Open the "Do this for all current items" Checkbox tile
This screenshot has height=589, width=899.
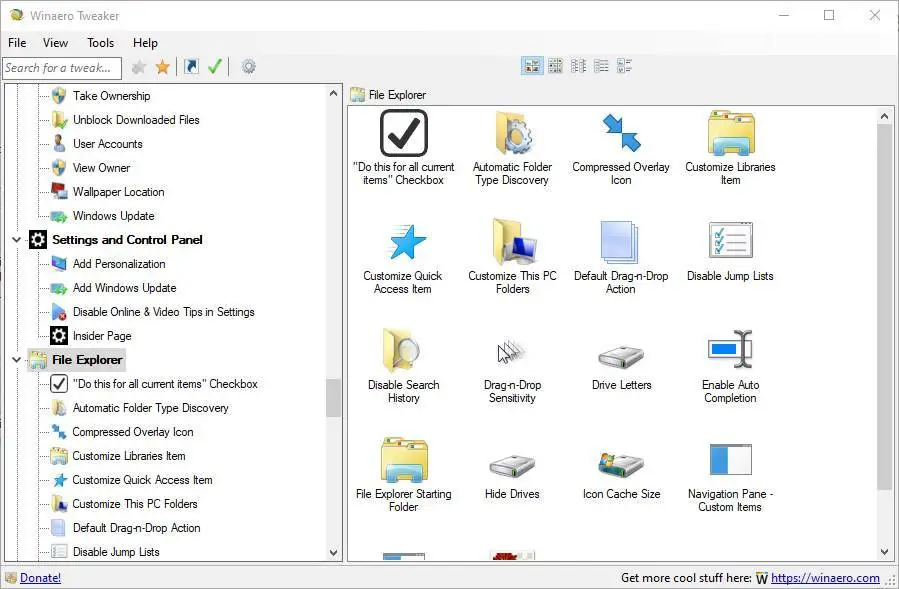404,148
